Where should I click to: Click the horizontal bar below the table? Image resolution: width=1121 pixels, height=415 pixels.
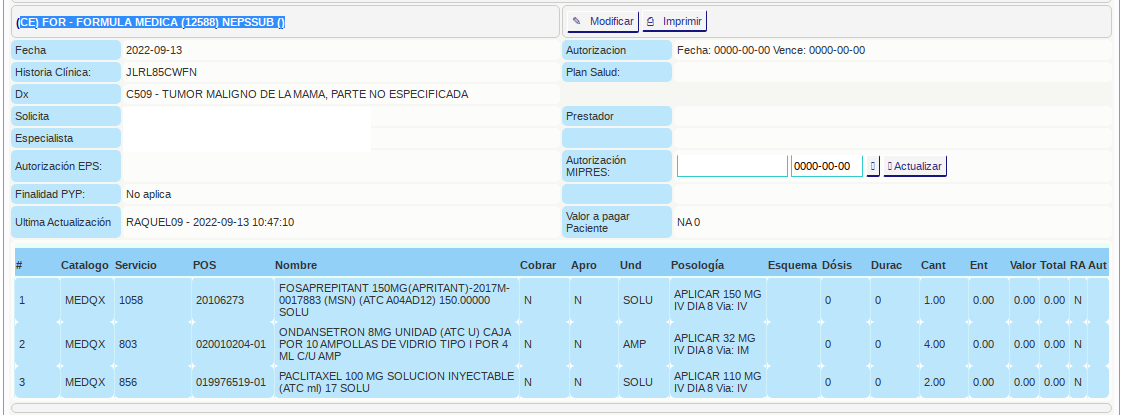click(560, 407)
